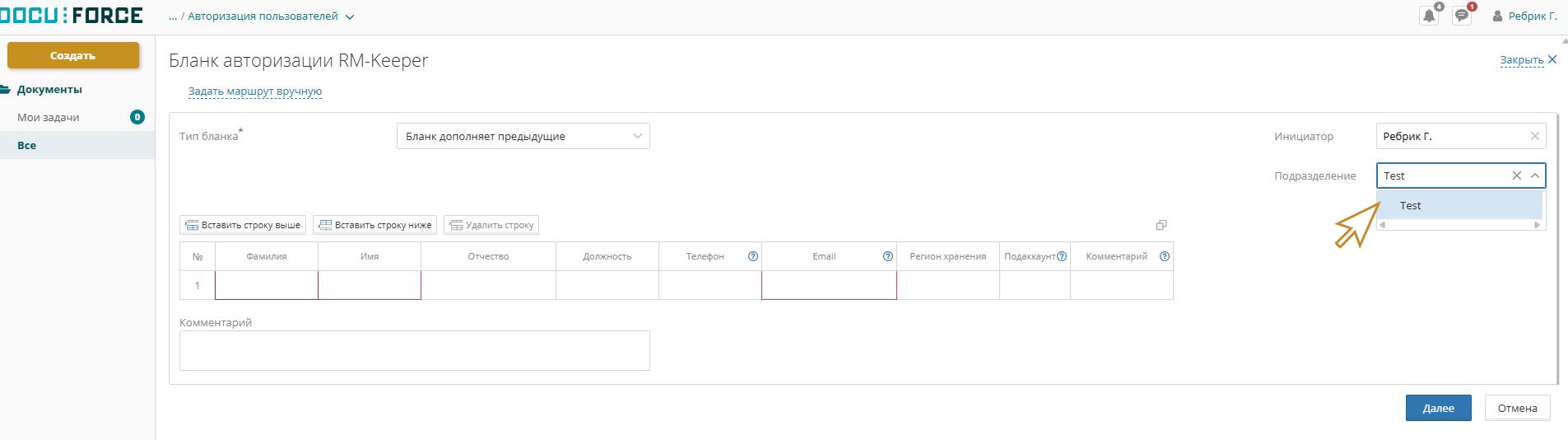Screen dimensions: 1568x440
Task: Click the dropdown scrollbar left arrow
Action: [x=1383, y=225]
